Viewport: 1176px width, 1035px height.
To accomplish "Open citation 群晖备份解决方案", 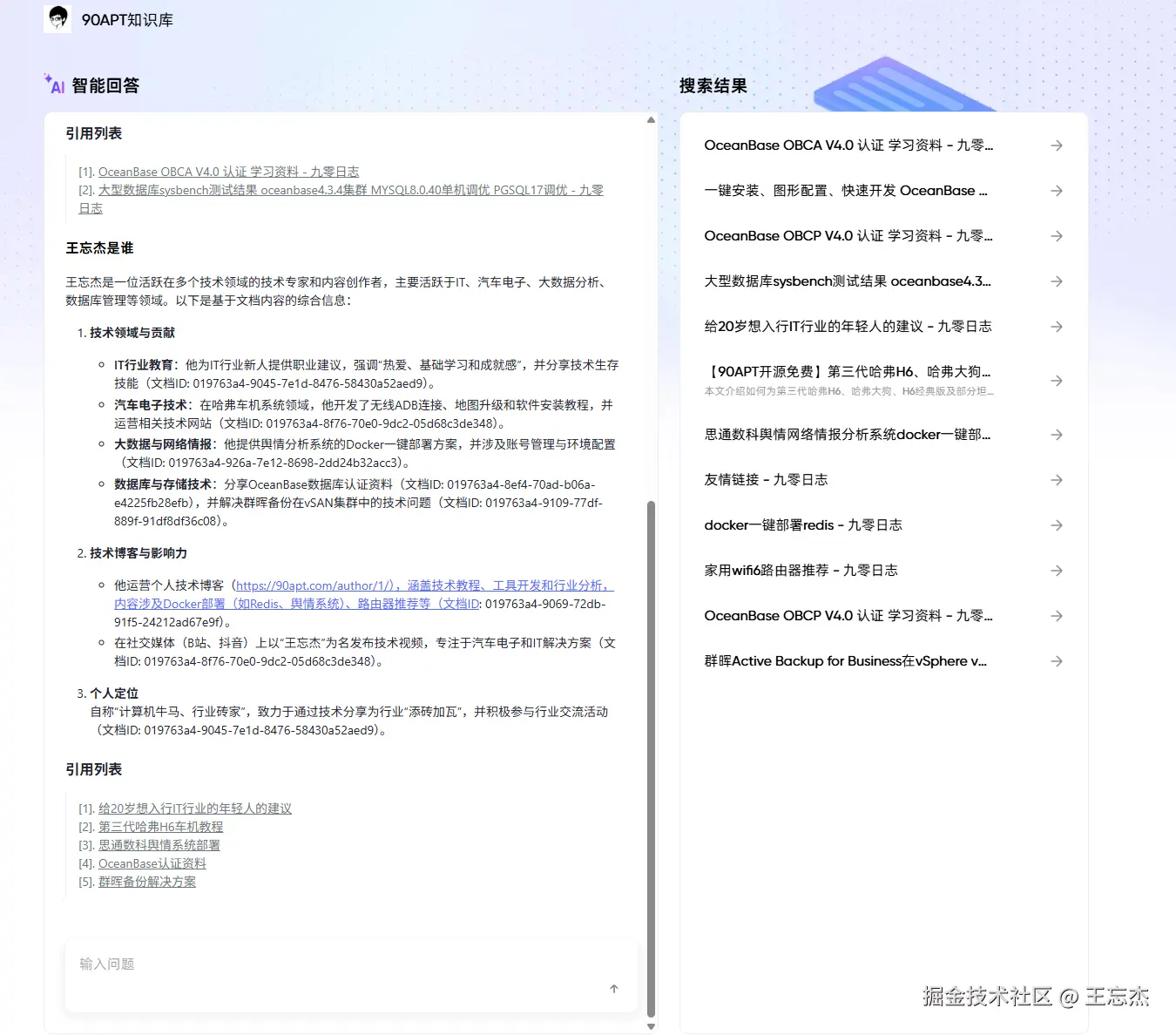I will 147,882.
